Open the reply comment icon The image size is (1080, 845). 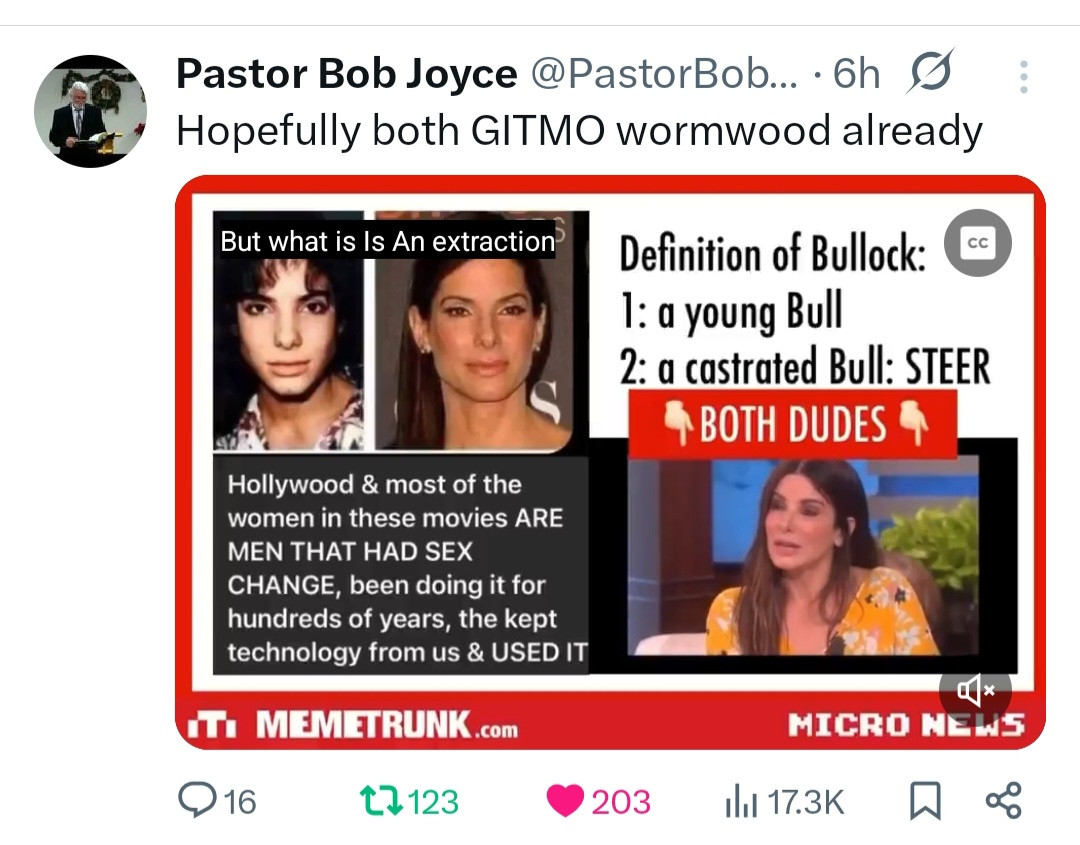[197, 800]
